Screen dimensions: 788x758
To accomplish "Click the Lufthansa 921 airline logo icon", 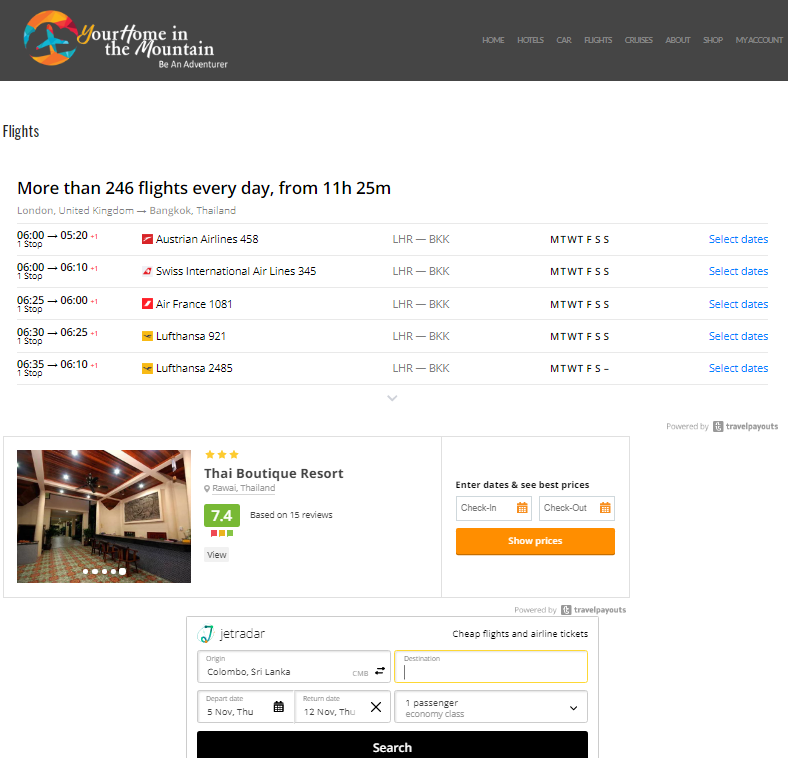I will click(147, 336).
